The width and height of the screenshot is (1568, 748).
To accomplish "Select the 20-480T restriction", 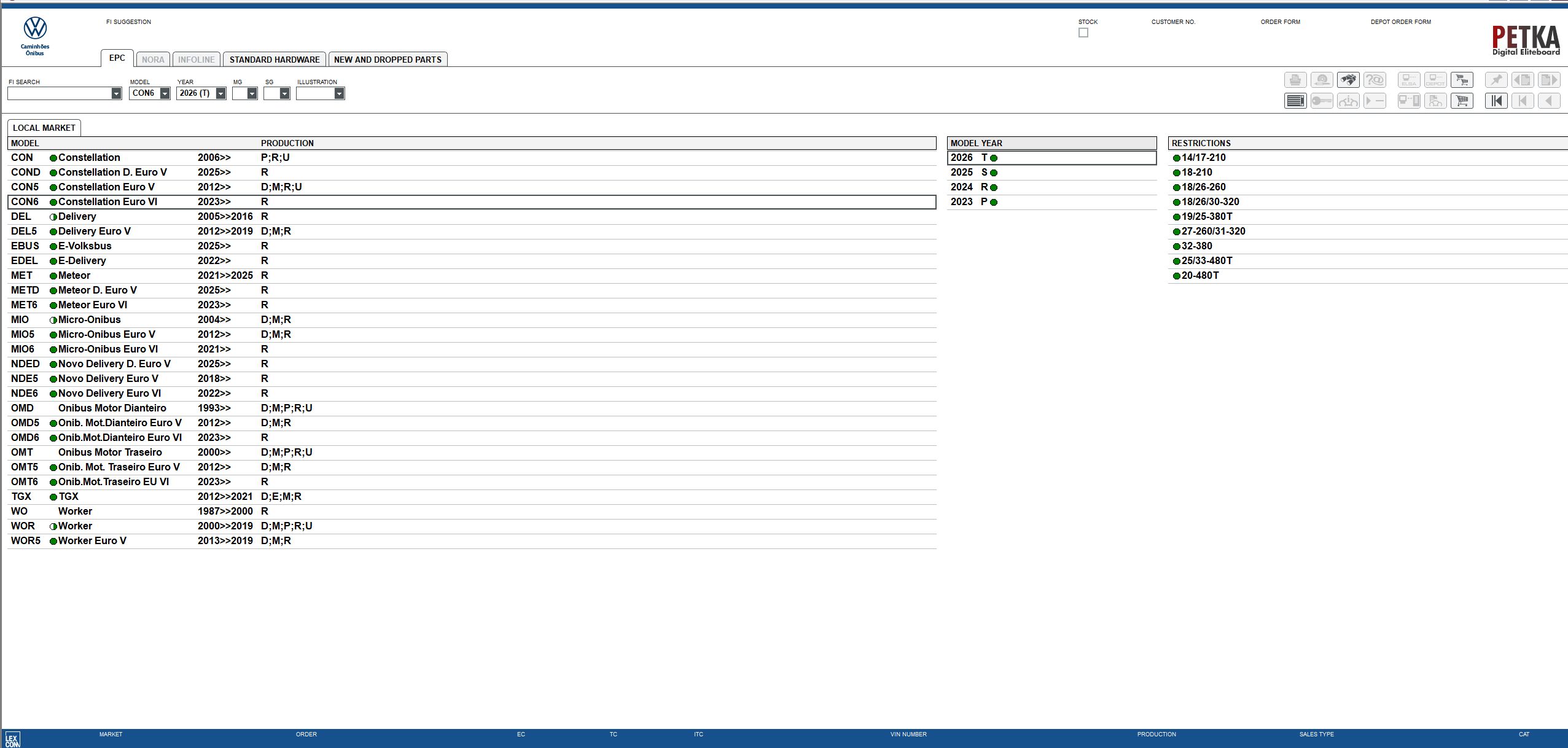I will click(1368, 276).
